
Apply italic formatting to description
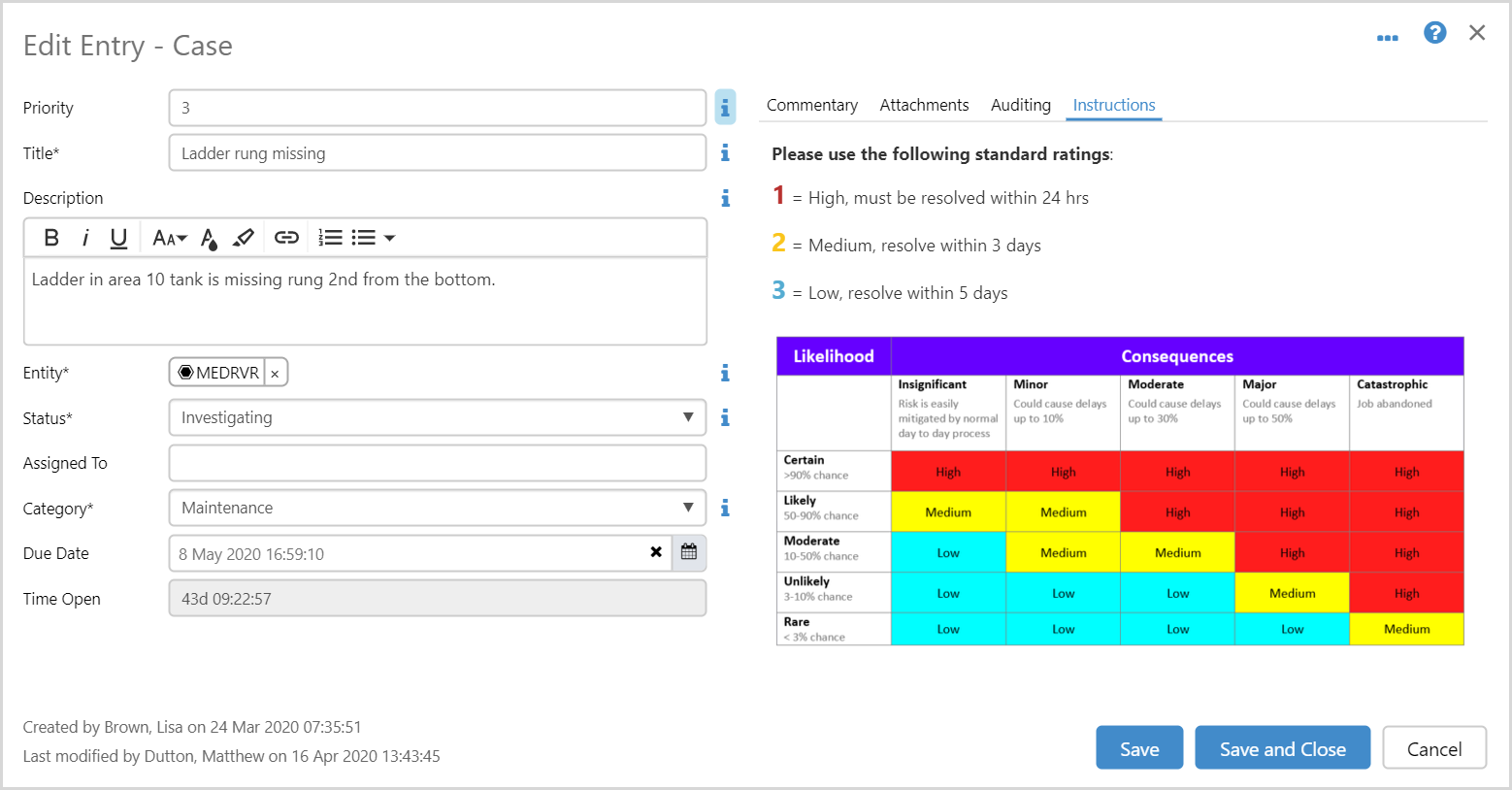(x=85, y=238)
